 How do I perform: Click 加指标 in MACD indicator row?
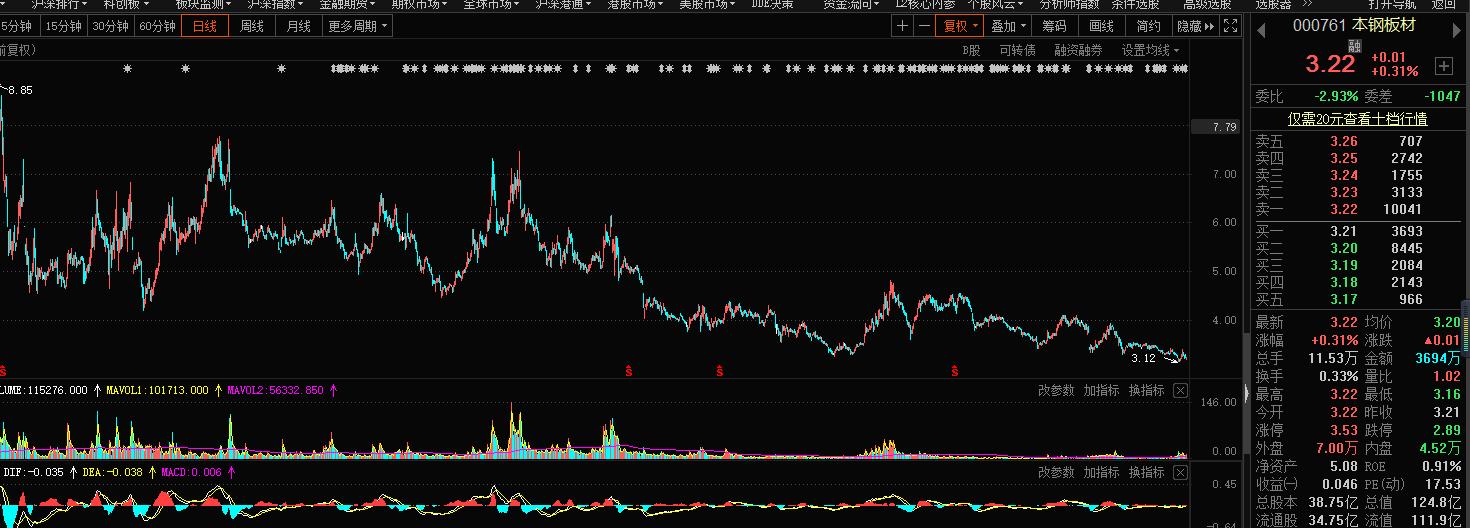point(1101,472)
